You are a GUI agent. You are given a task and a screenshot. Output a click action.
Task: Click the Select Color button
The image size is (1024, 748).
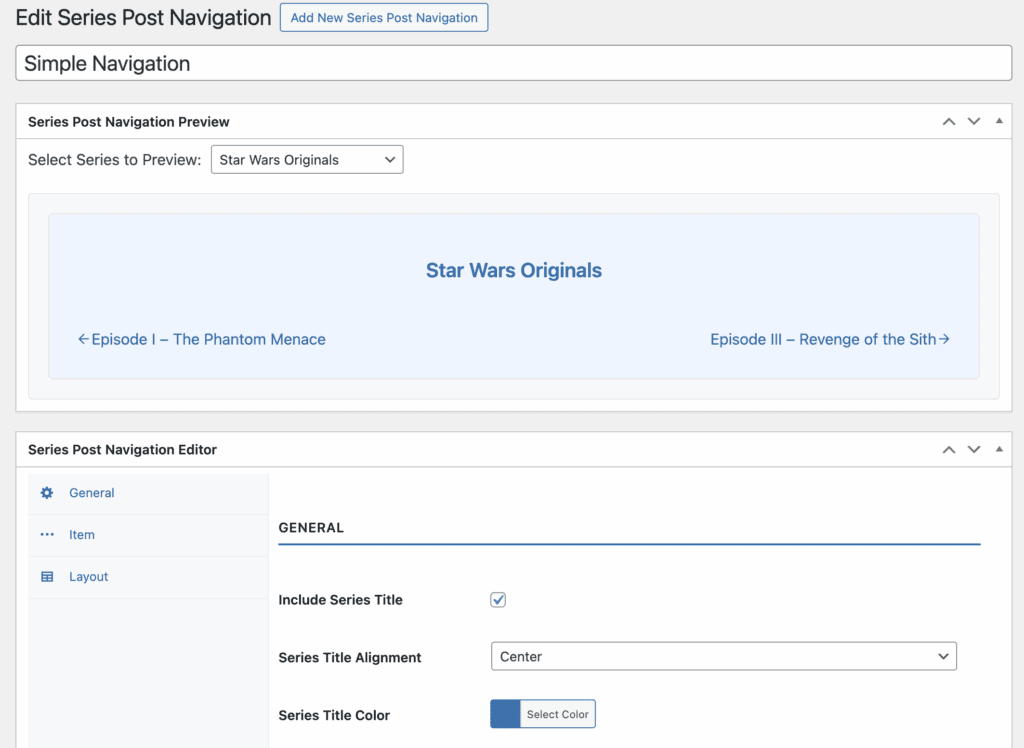[x=558, y=714]
